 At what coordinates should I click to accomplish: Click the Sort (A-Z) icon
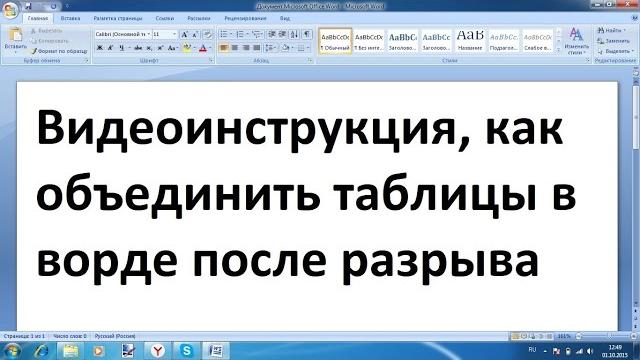294,34
